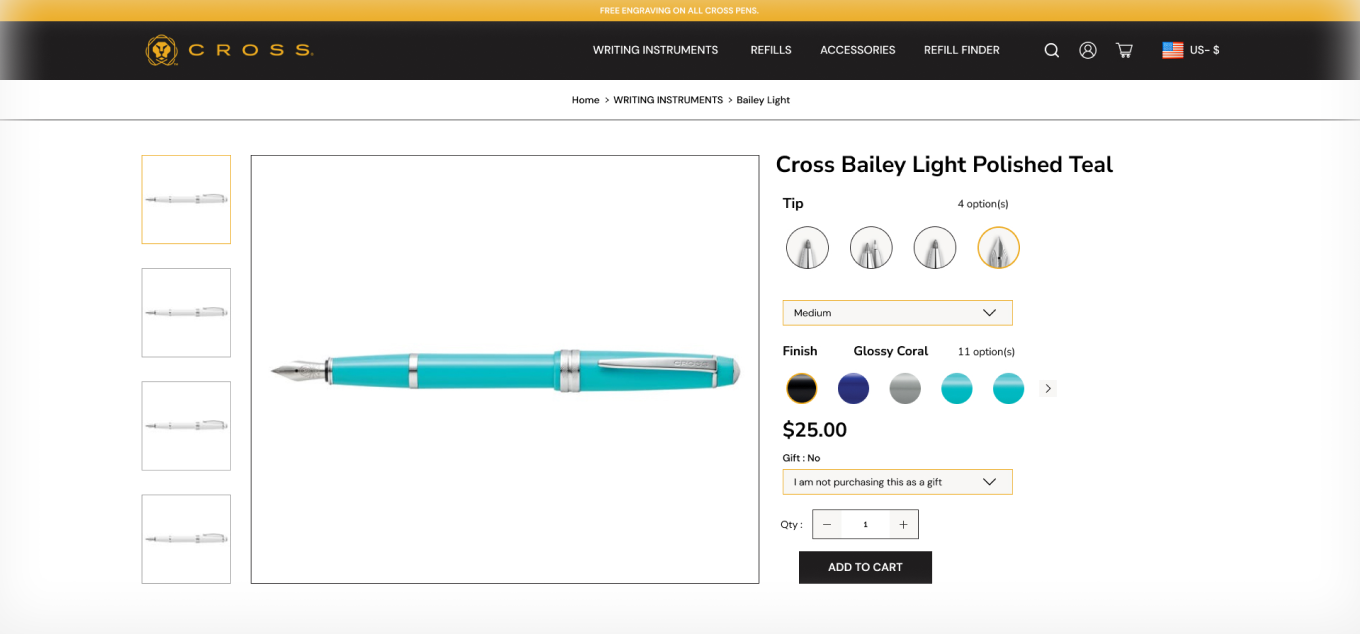Click the free engraving banner
Image resolution: width=1360 pixels, height=634 pixels.
pos(679,11)
